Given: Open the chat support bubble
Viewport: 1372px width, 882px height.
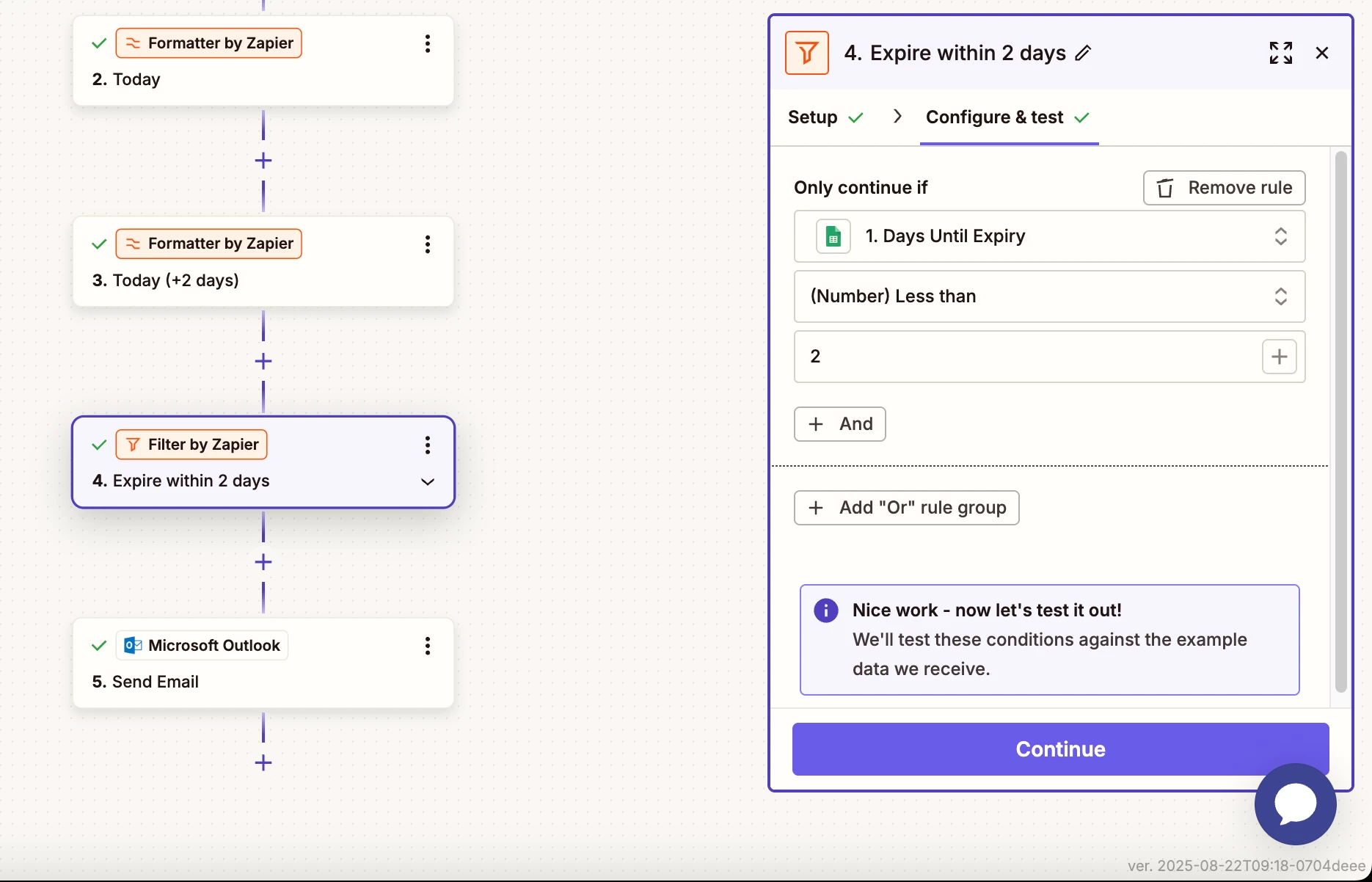Looking at the screenshot, I should 1296,804.
